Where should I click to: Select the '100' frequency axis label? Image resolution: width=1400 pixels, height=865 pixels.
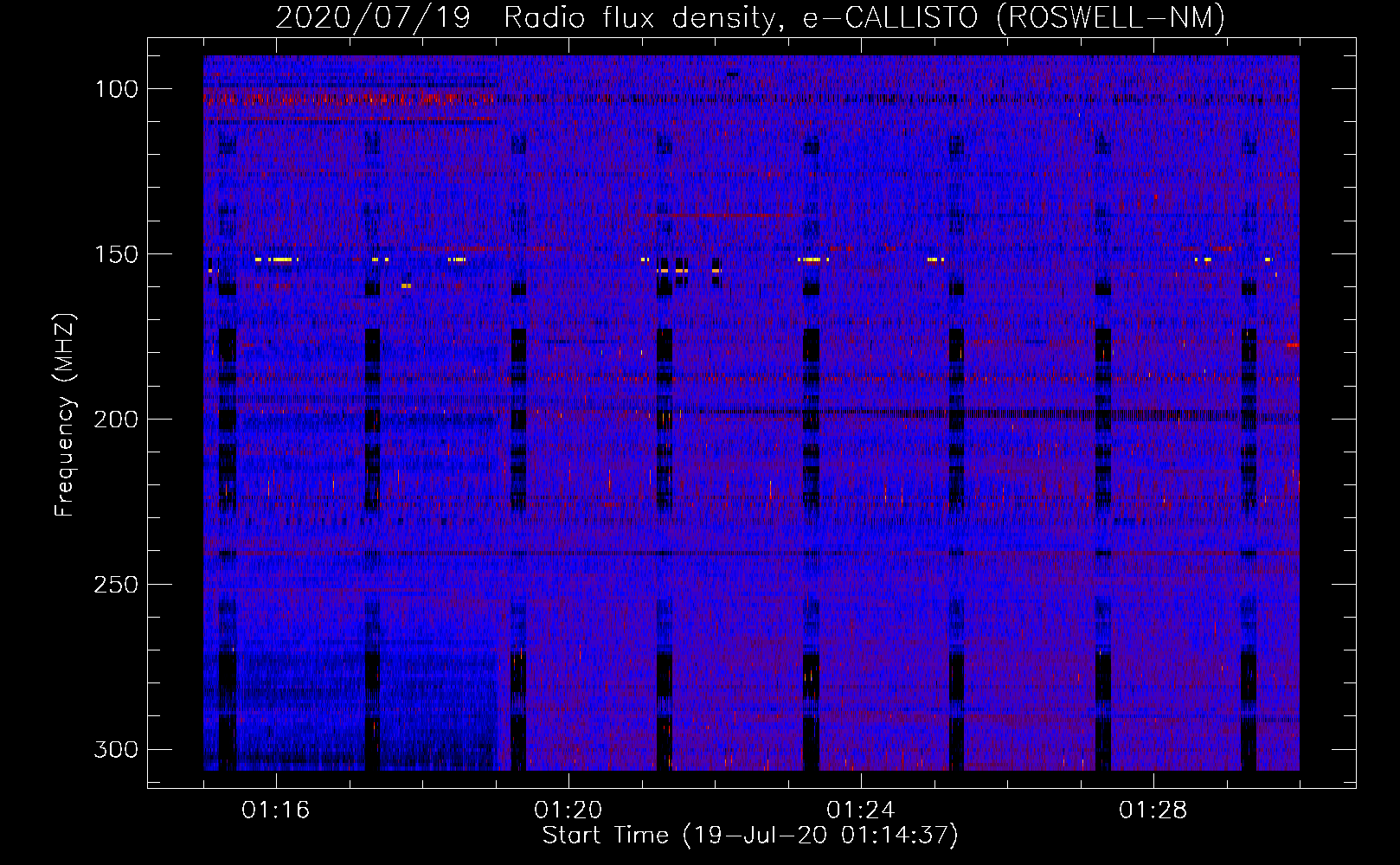coord(116,89)
